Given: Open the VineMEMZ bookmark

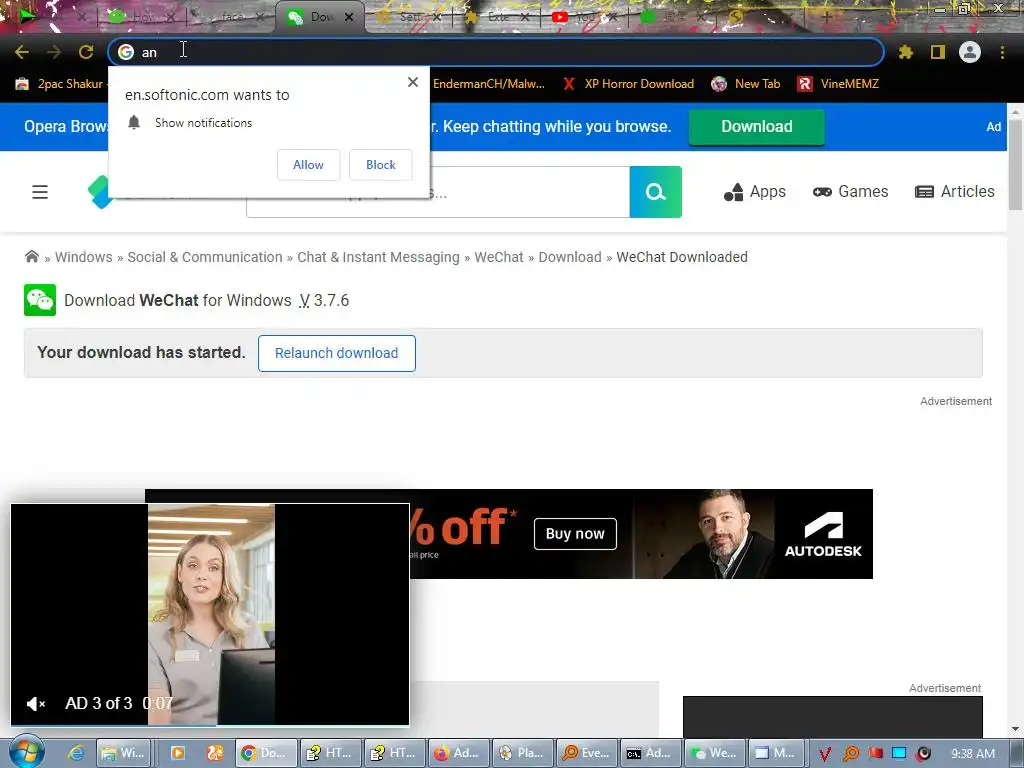Looking at the screenshot, I should [839, 84].
